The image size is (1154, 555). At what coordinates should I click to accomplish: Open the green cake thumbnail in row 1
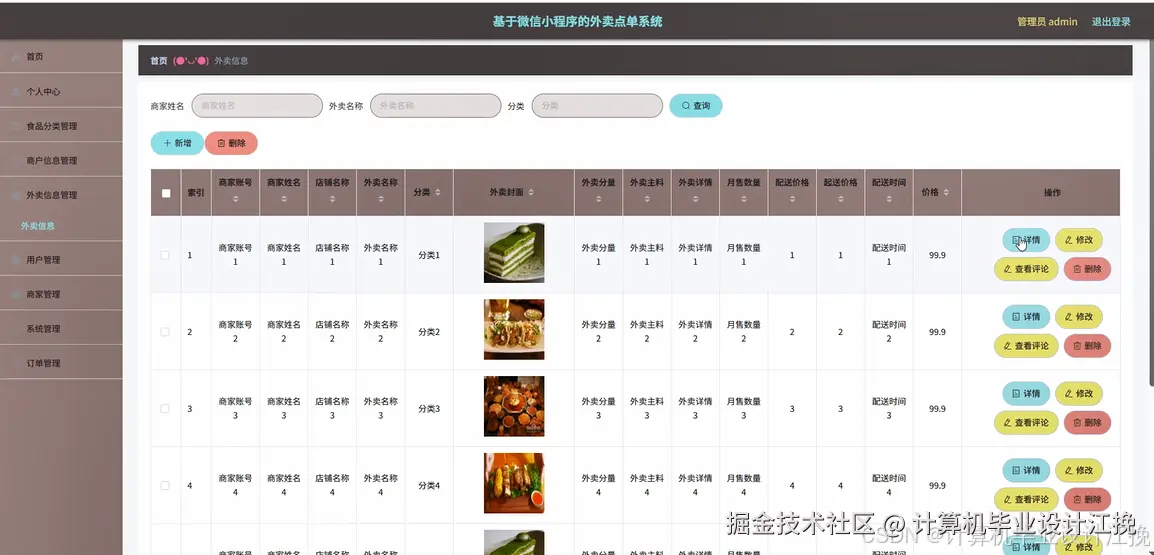tap(514, 252)
